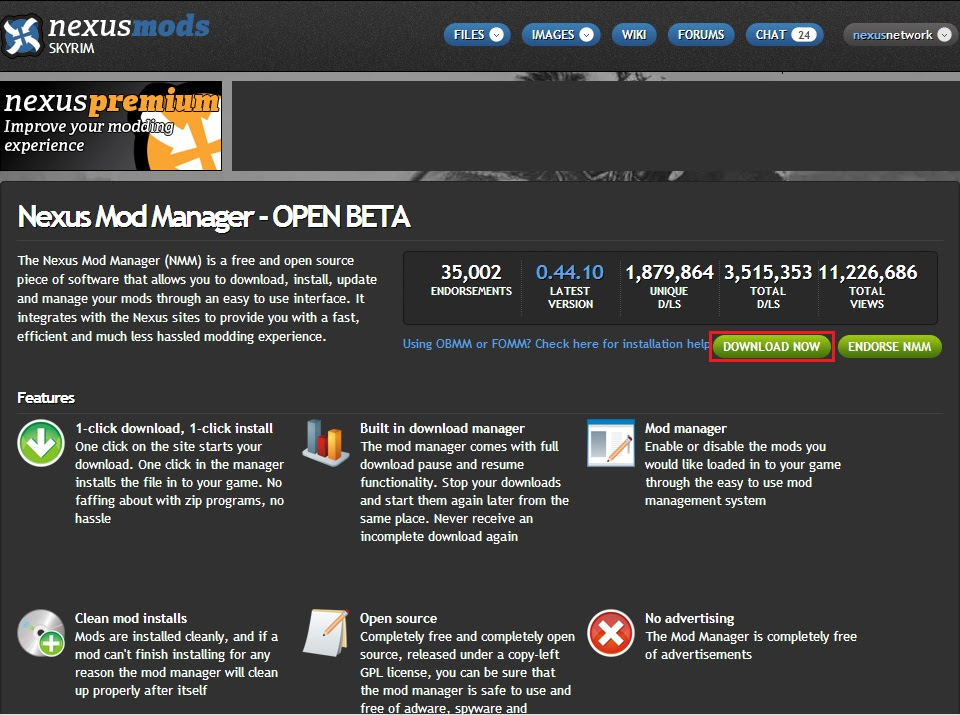This screenshot has height=715, width=960.
Task: Click the '1-click download, 1-click install' title
Action: (174, 429)
